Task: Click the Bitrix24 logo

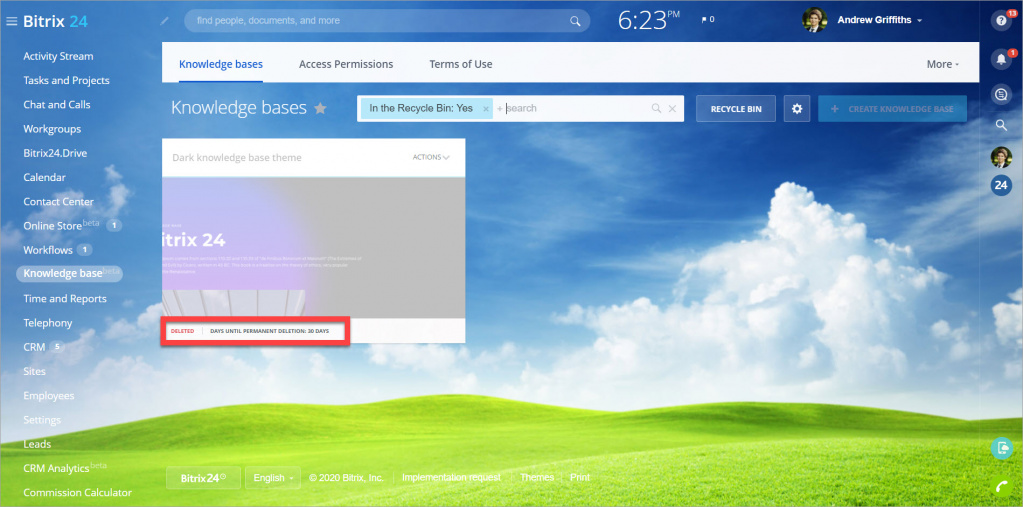Action: point(55,21)
